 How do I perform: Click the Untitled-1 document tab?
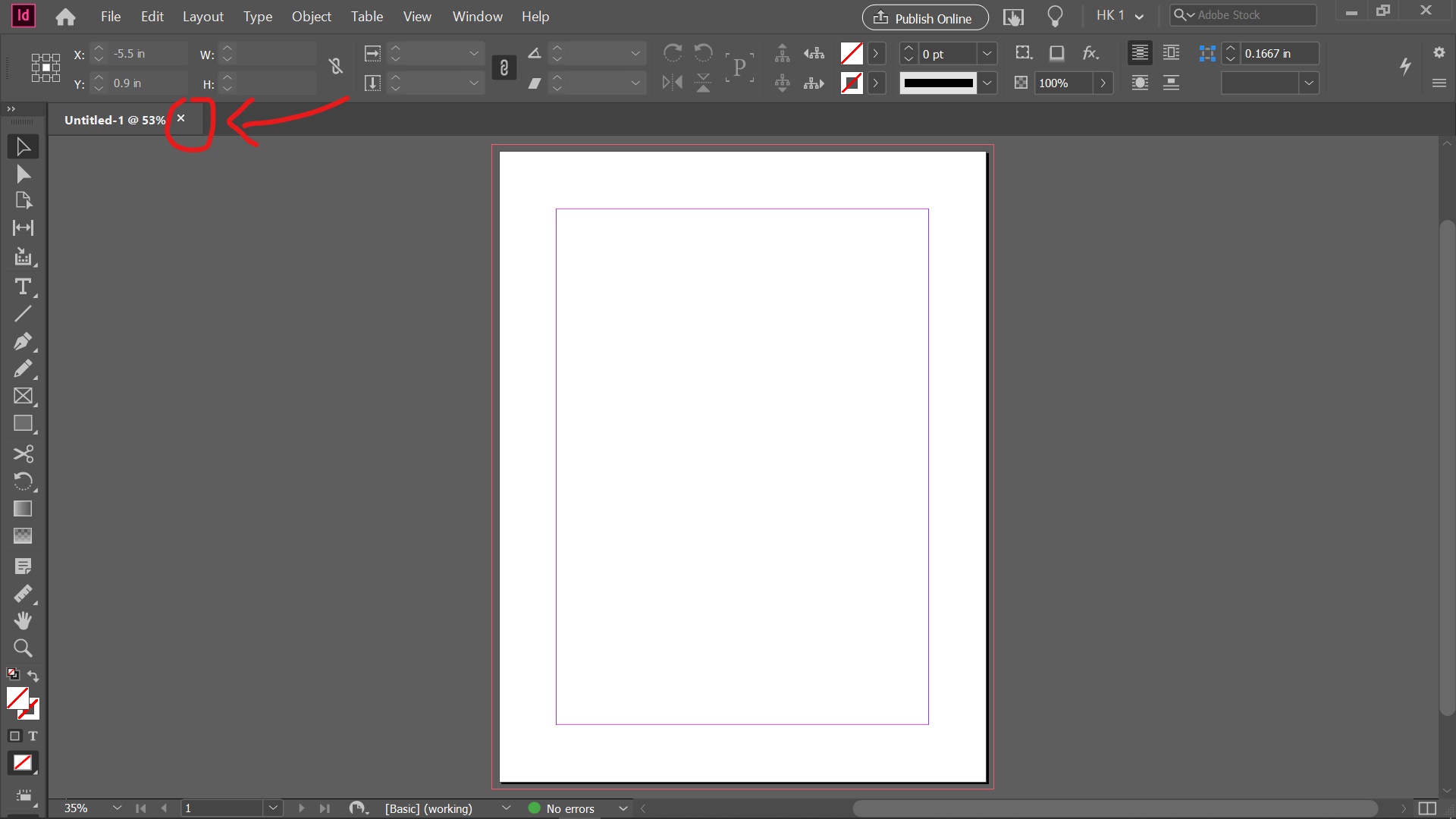(114, 120)
